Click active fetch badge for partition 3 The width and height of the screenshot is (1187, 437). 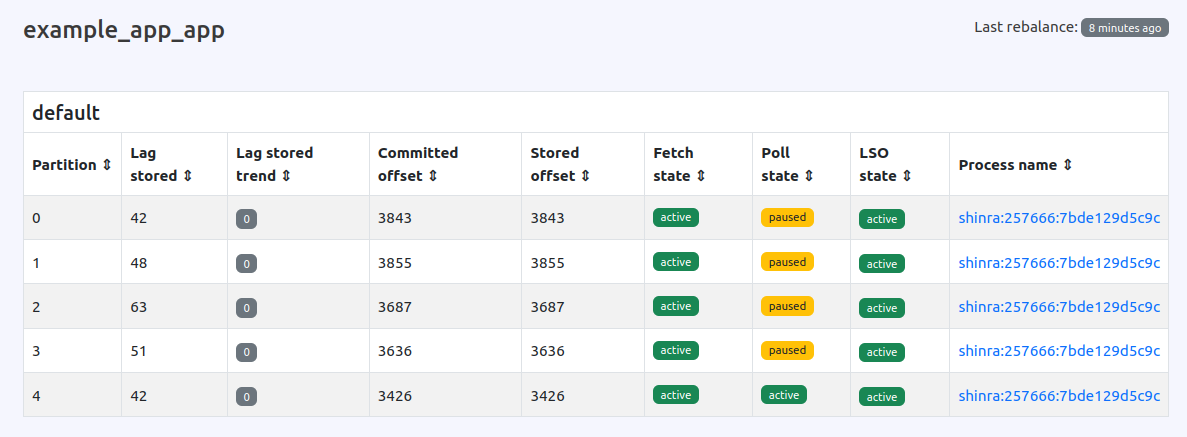676,351
